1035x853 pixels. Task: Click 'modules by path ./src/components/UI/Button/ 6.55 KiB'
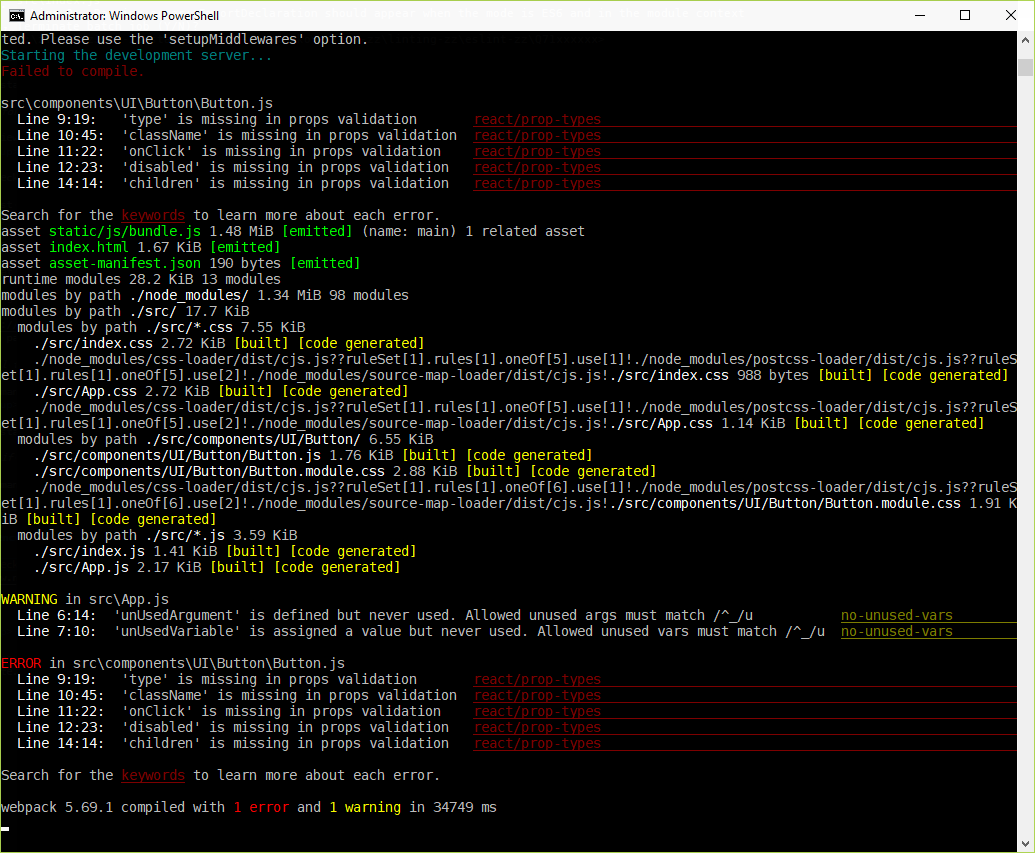(225, 440)
